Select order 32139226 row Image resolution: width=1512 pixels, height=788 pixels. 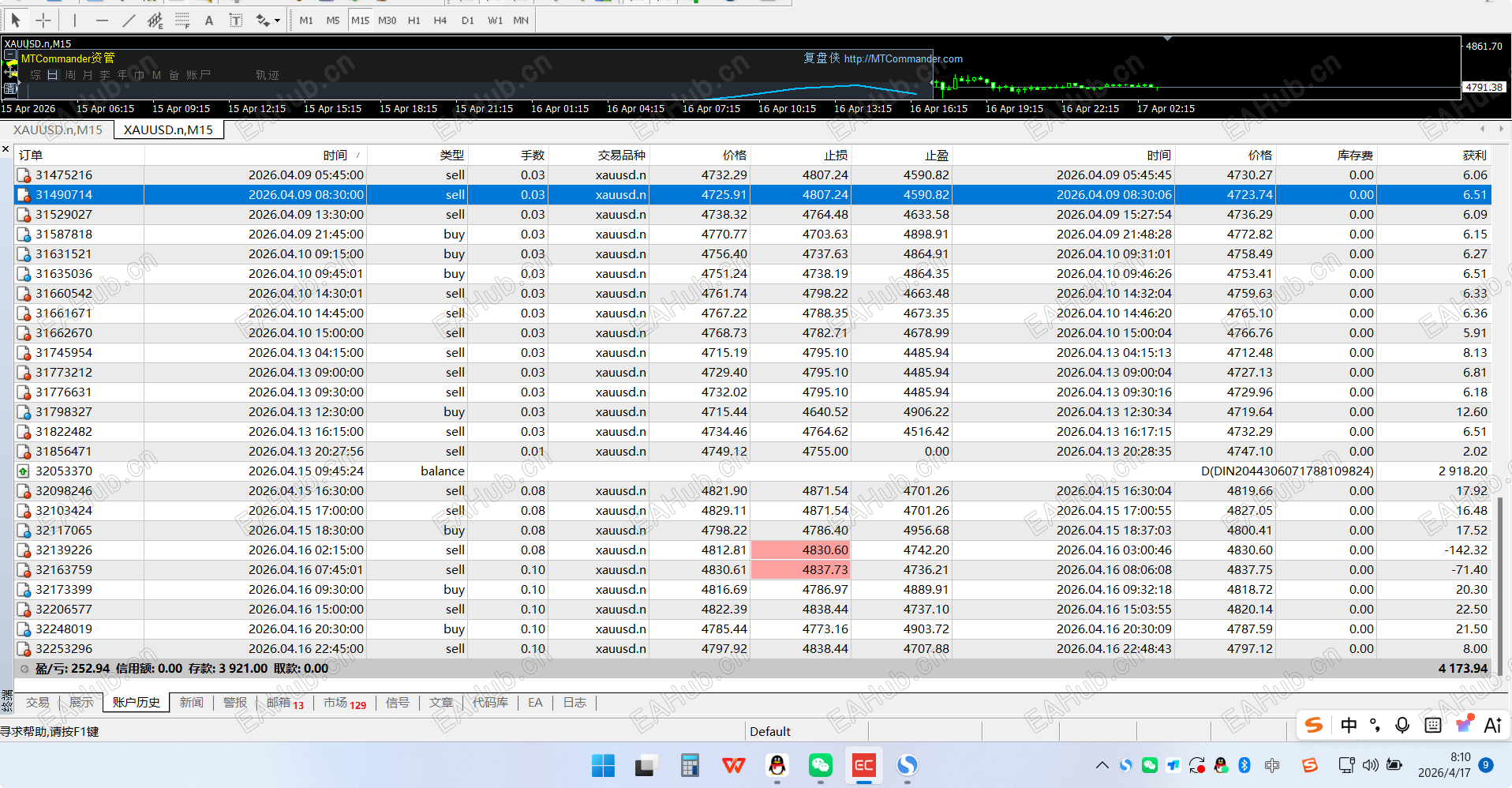64,550
